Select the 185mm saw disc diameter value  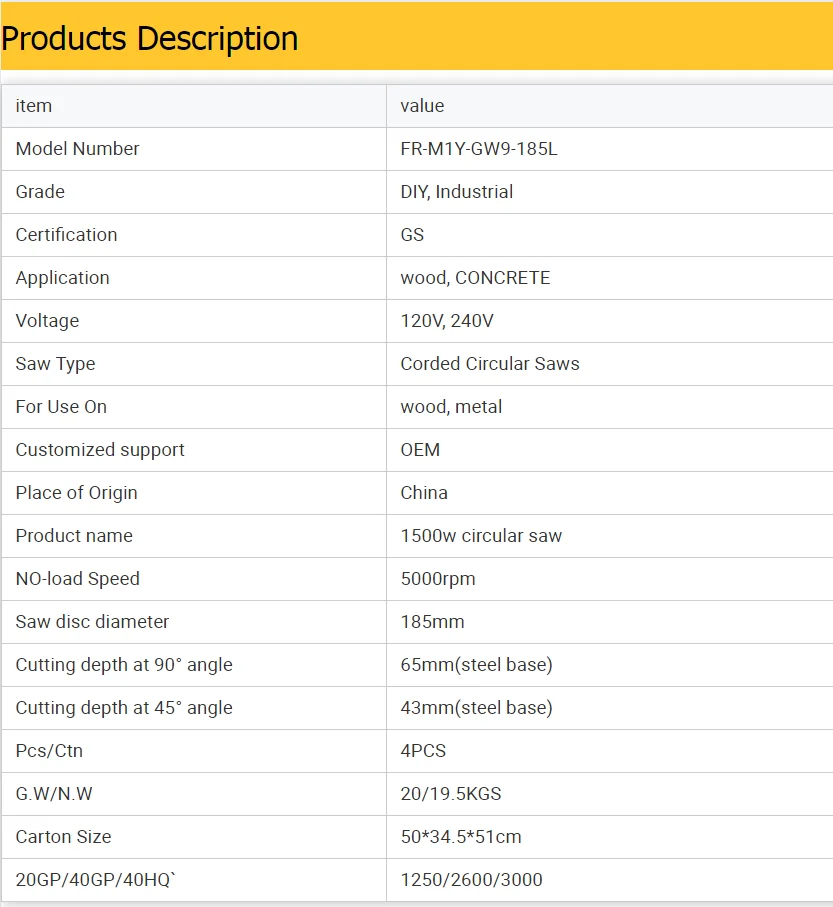(432, 622)
